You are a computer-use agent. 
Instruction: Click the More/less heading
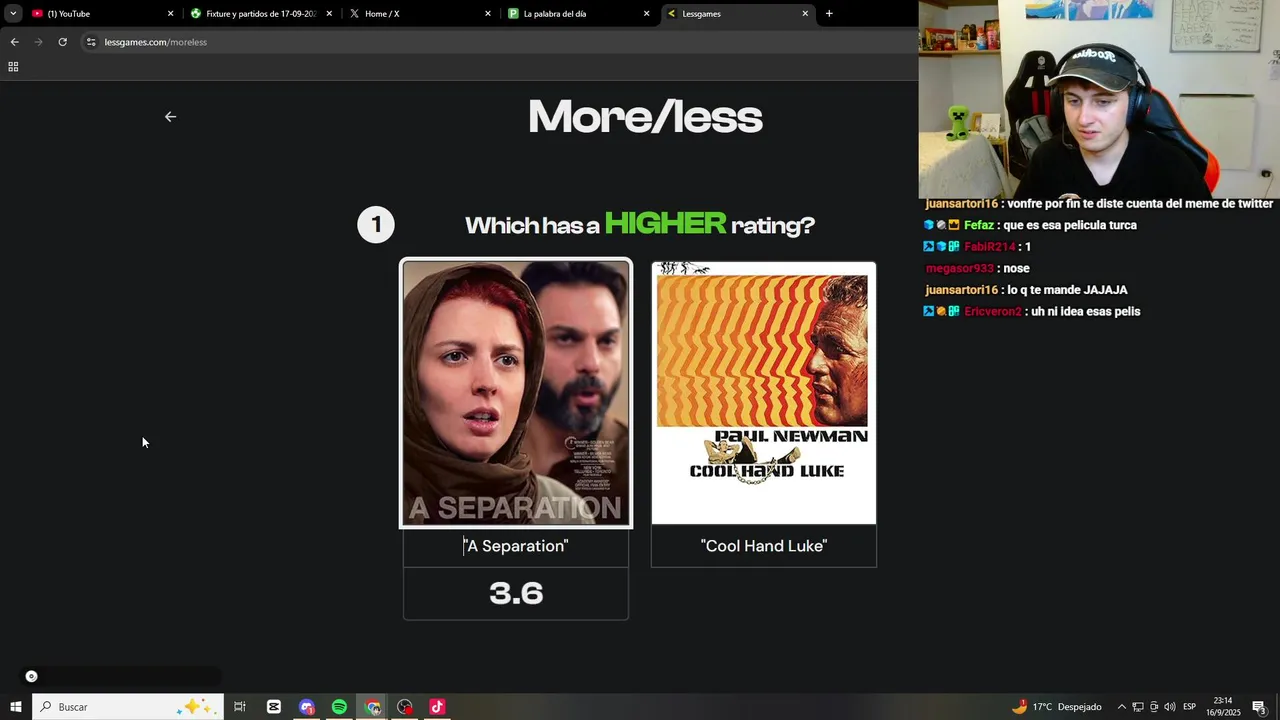[x=645, y=117]
